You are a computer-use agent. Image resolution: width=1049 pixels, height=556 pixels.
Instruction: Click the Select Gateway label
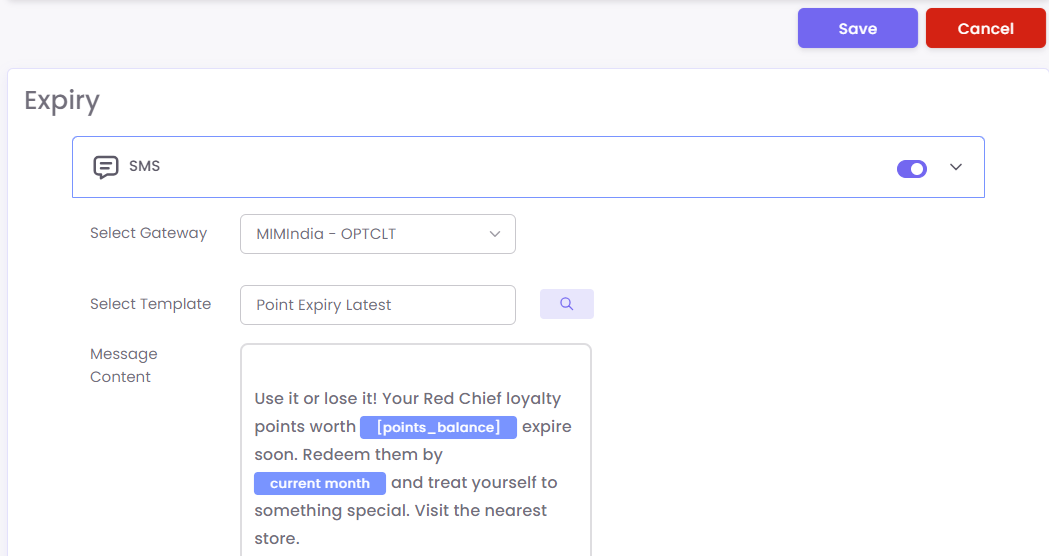point(148,233)
